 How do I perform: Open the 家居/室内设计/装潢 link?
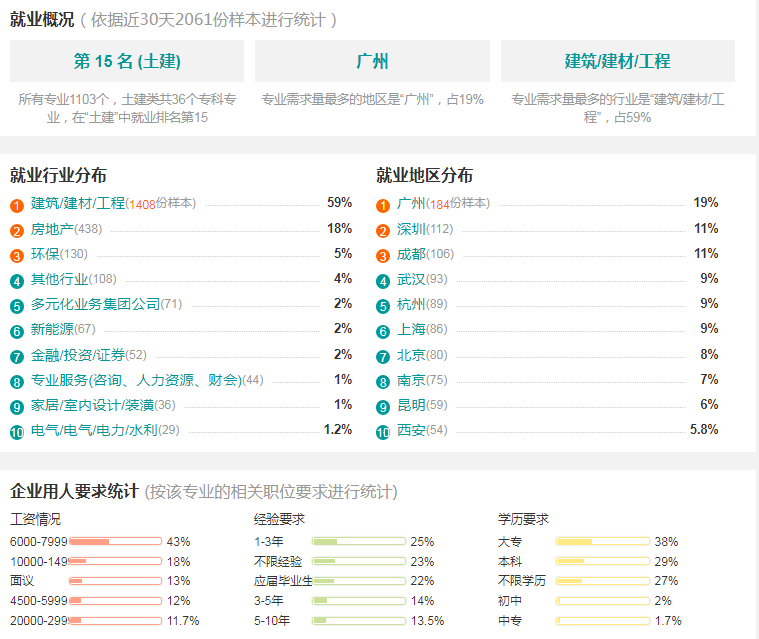click(92, 405)
